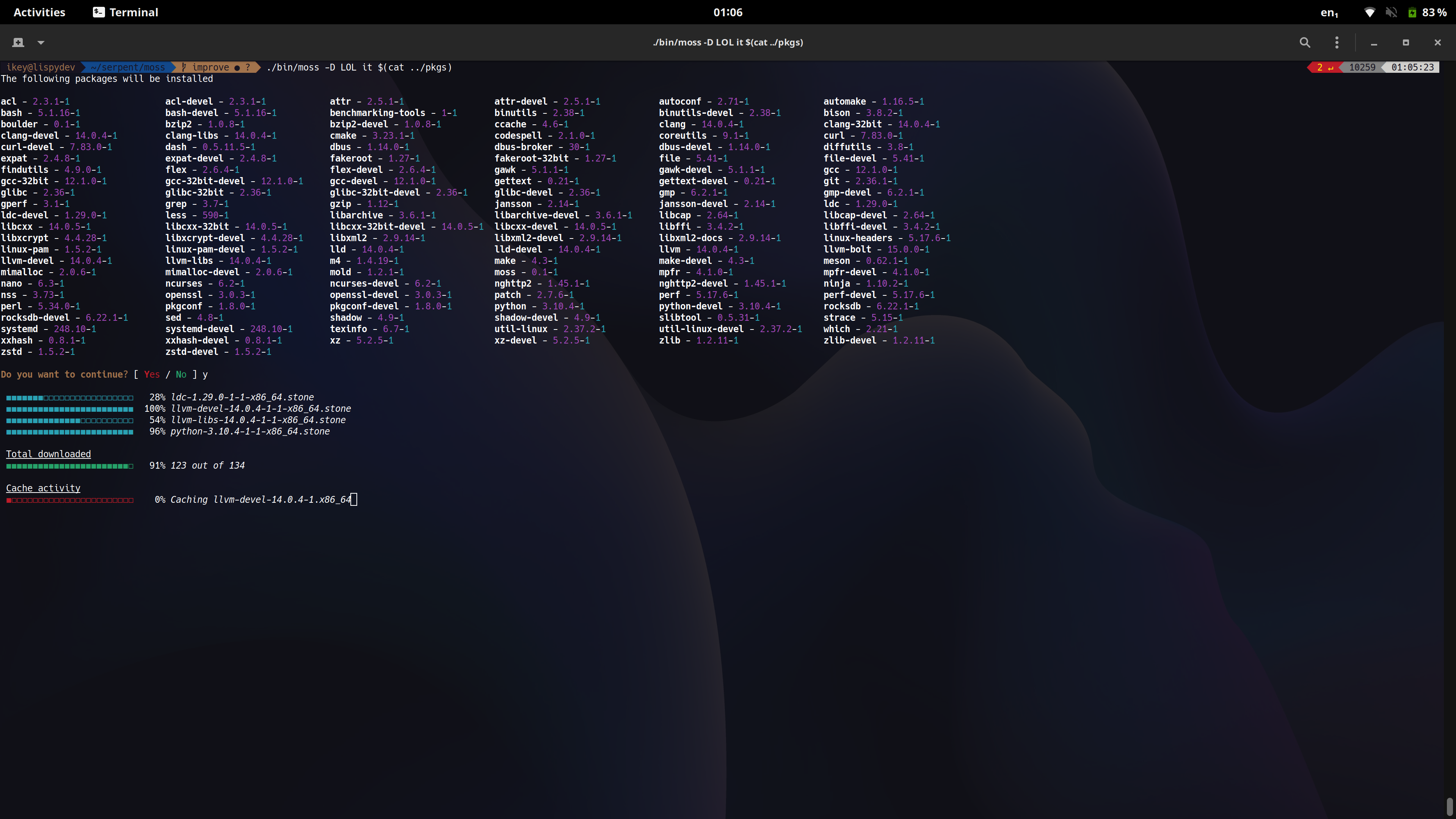This screenshot has width=1456, height=819.
Task: Click the 'benchmarking-tools' package entry
Action: [394, 113]
